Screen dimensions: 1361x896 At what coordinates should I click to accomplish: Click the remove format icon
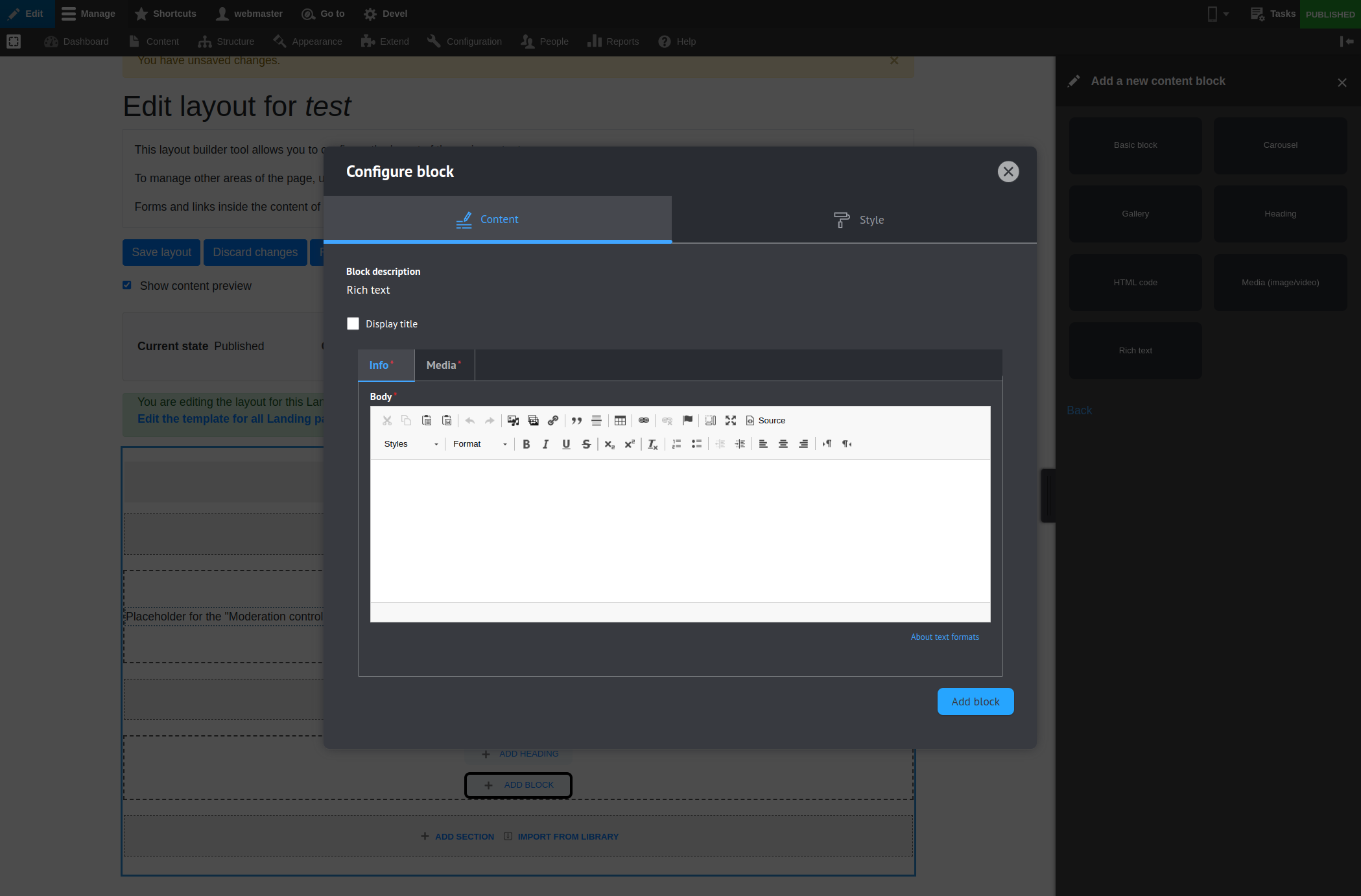652,444
